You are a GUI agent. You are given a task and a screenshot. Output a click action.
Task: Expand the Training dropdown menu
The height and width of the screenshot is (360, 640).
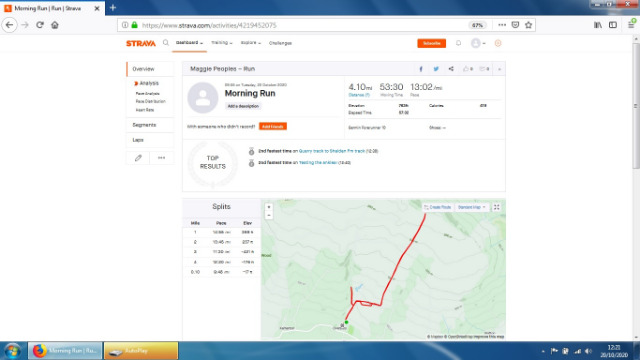point(222,43)
